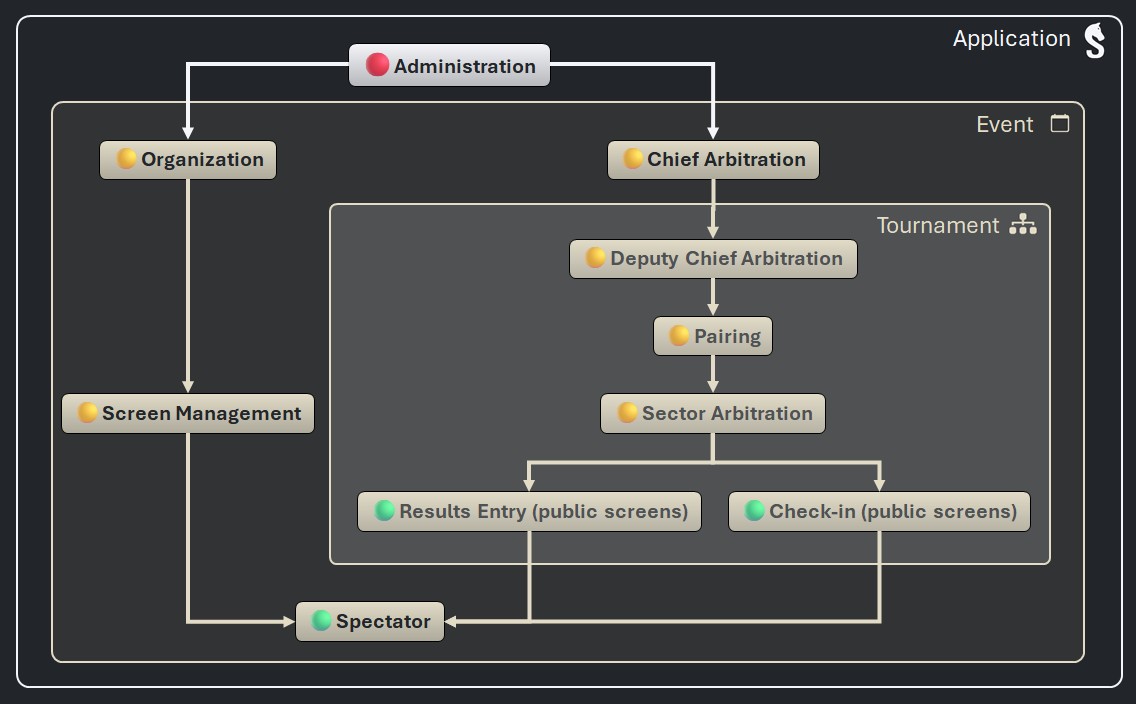Click the Tournament hierarchy icon
The height and width of the screenshot is (704, 1136).
[1023, 225]
